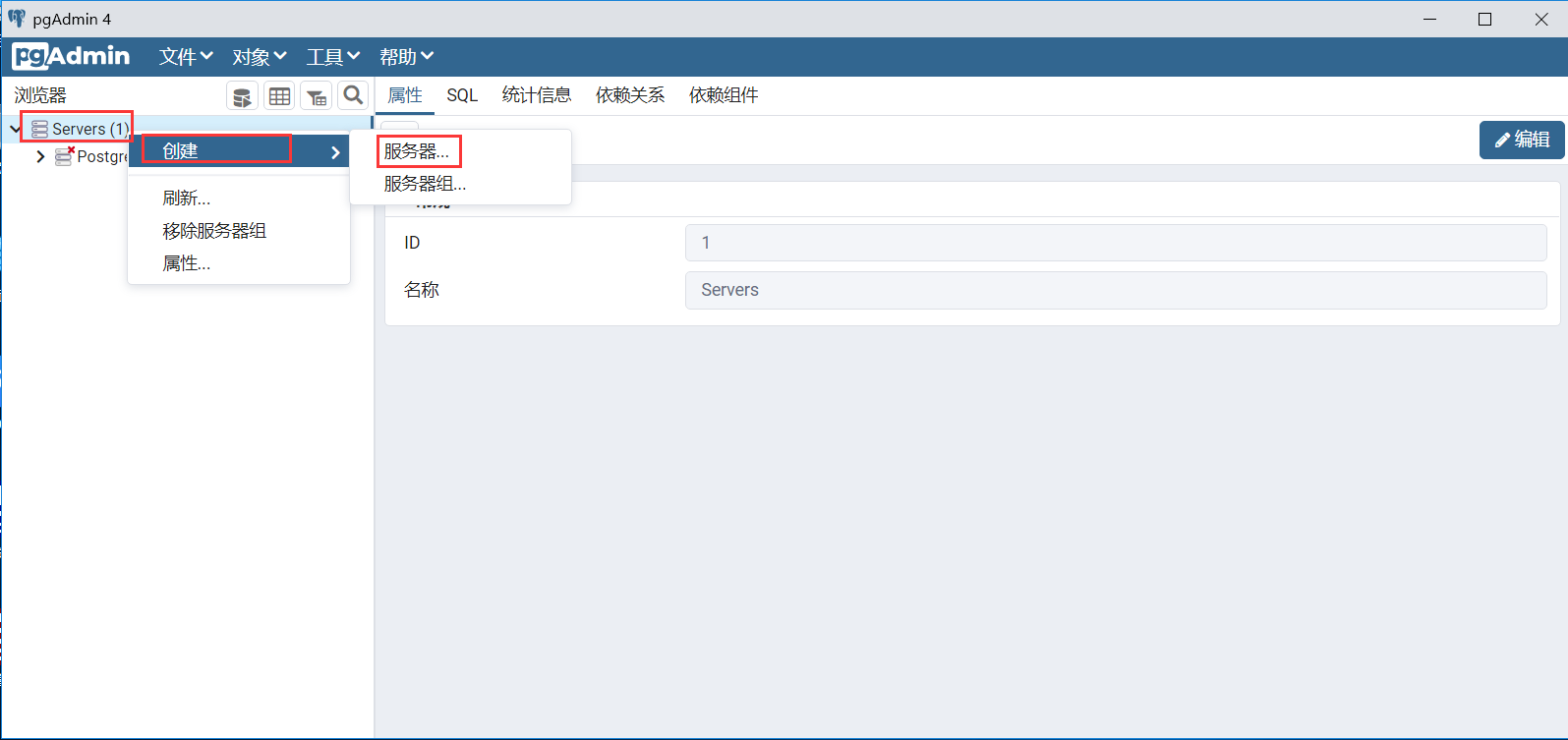Click the 编辑 button

pyautogui.click(x=1522, y=140)
